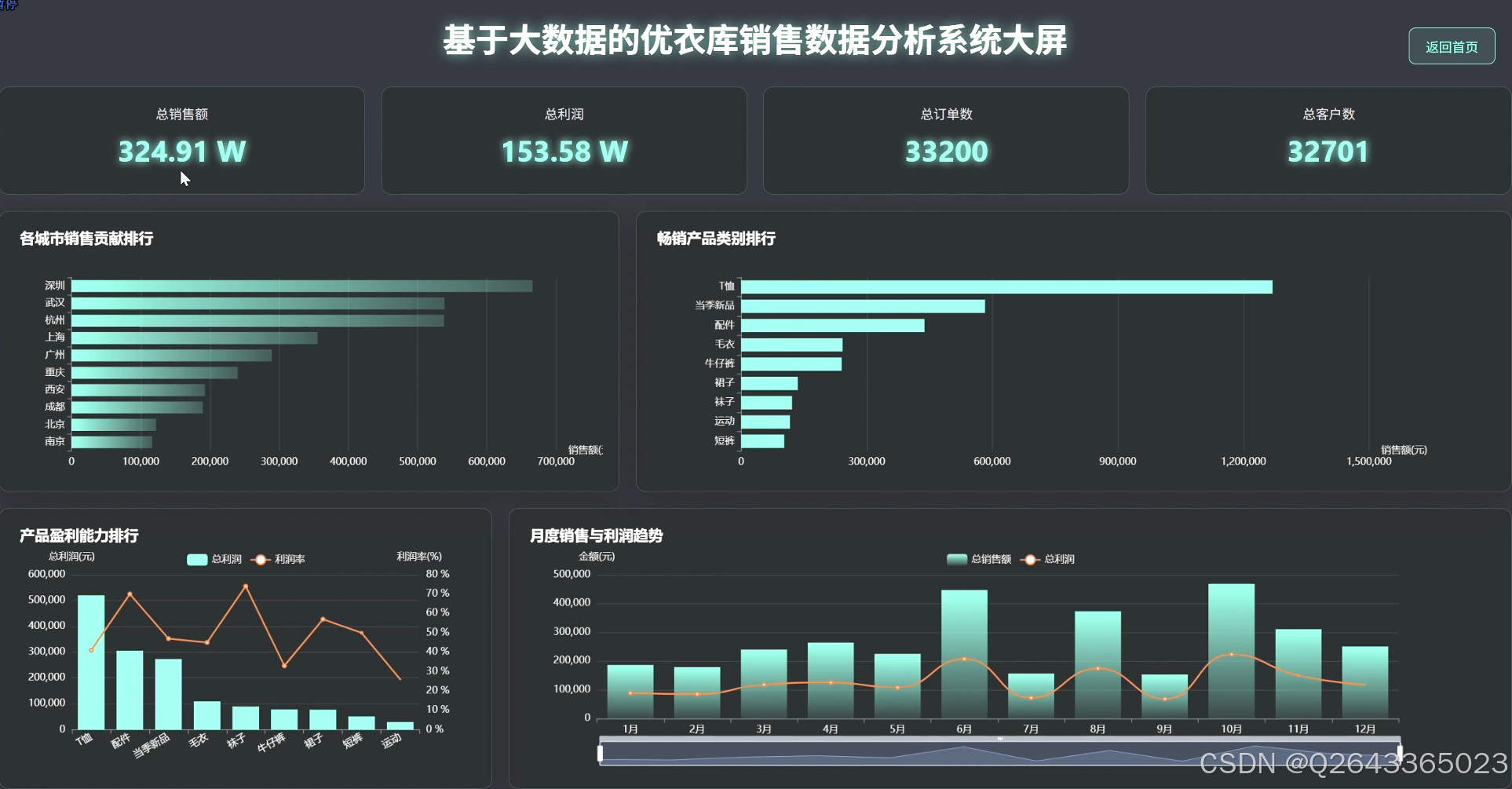Click the 牛仔裤 bar in 畅销产品类别排行
This screenshot has width=1512, height=789.
click(x=791, y=363)
